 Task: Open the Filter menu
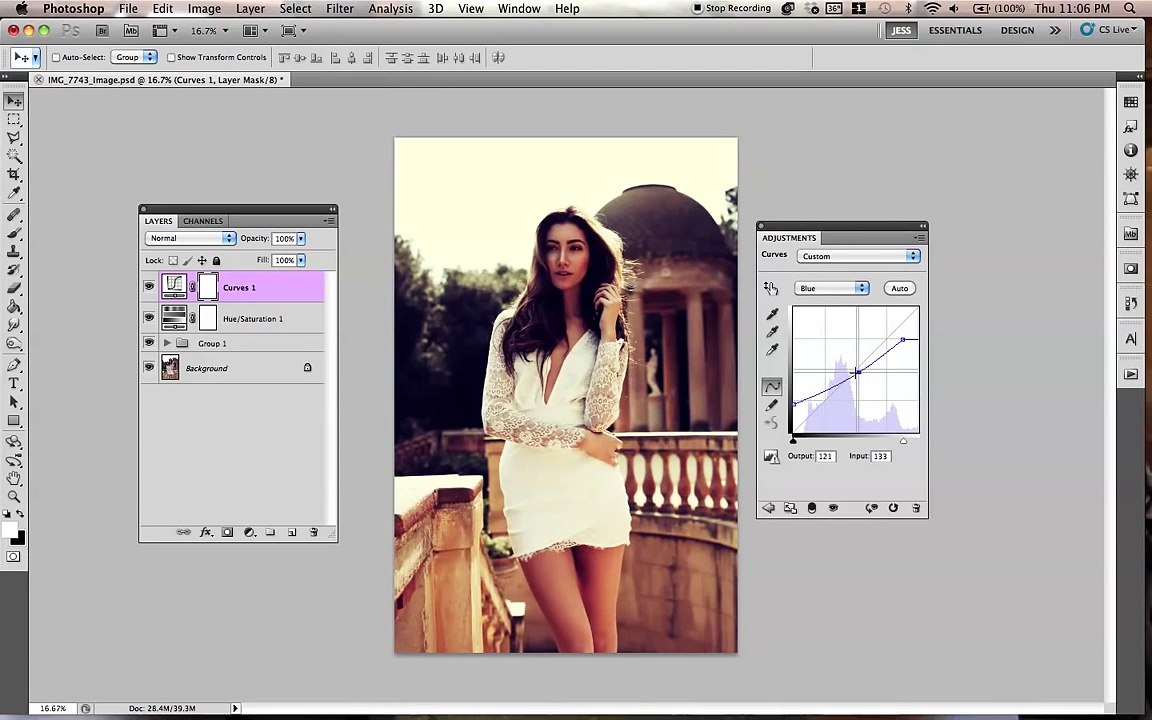coord(339,9)
